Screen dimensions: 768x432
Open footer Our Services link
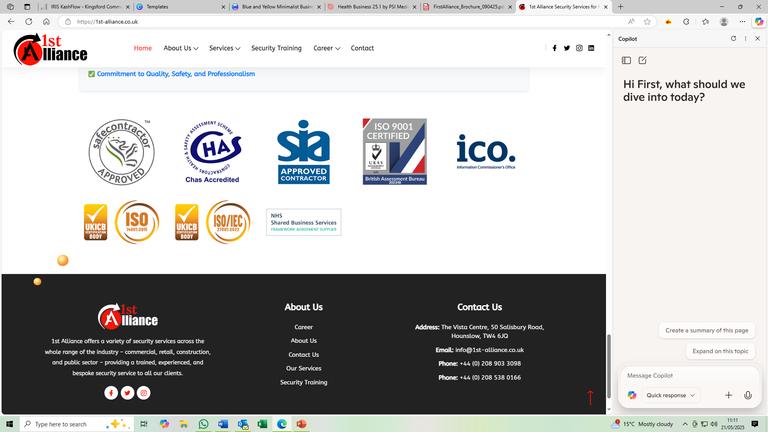(303, 368)
